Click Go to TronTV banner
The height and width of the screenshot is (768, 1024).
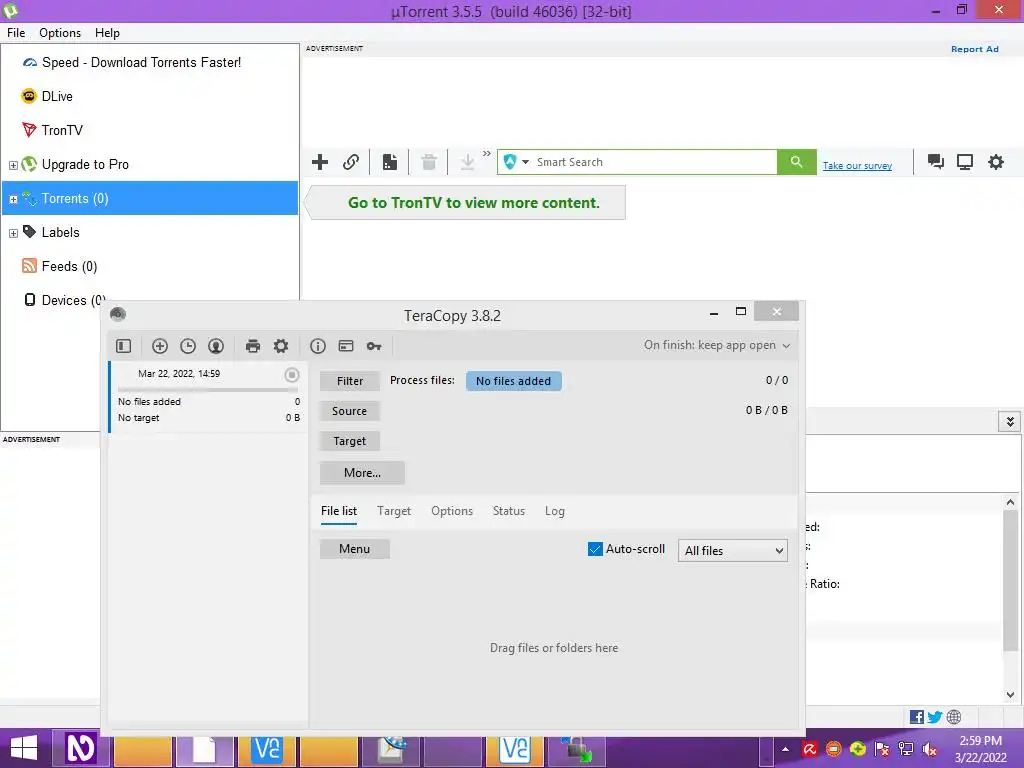pyautogui.click(x=466, y=202)
